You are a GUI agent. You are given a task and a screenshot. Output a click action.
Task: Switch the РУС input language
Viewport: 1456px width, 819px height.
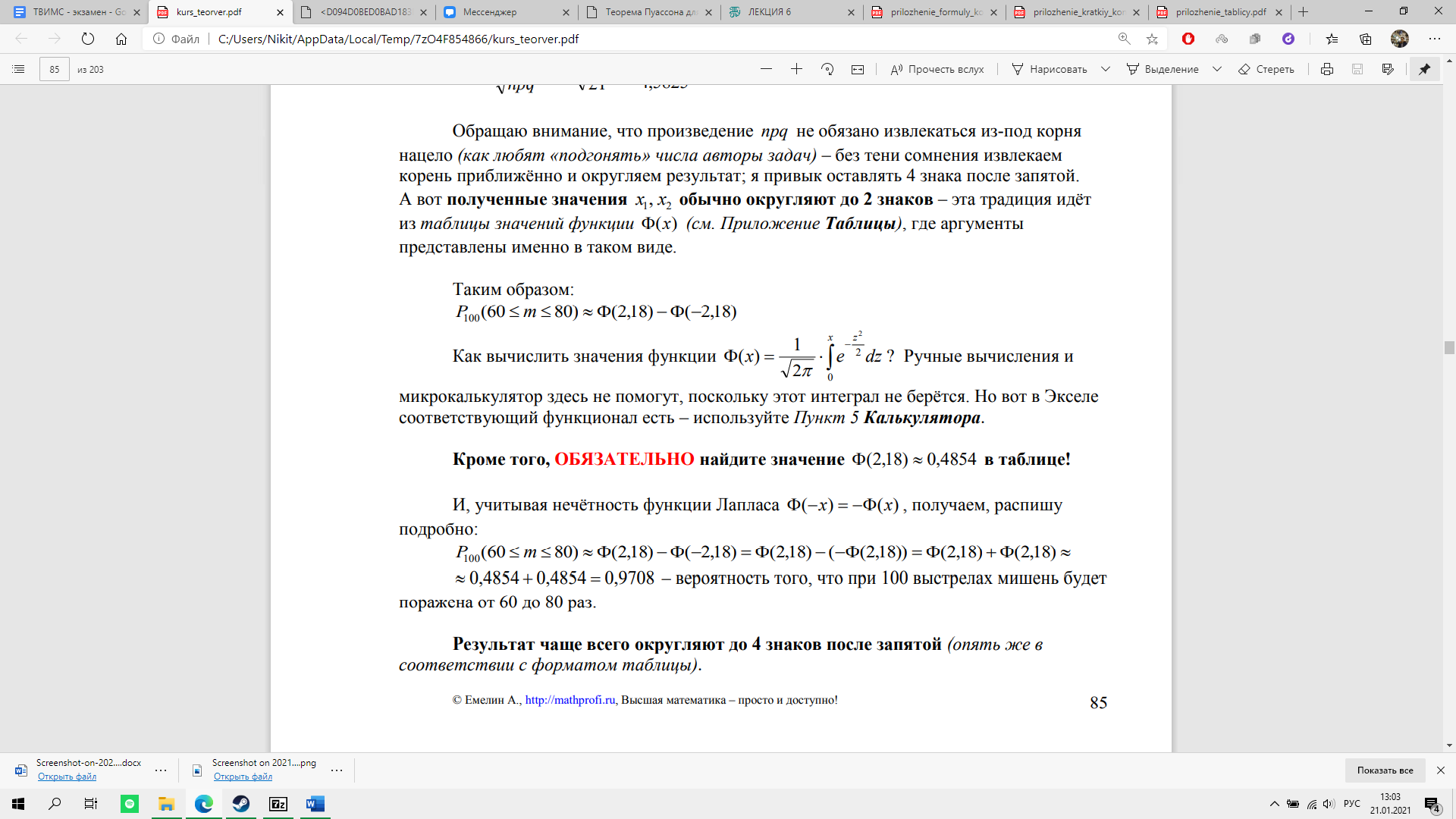(x=1352, y=804)
